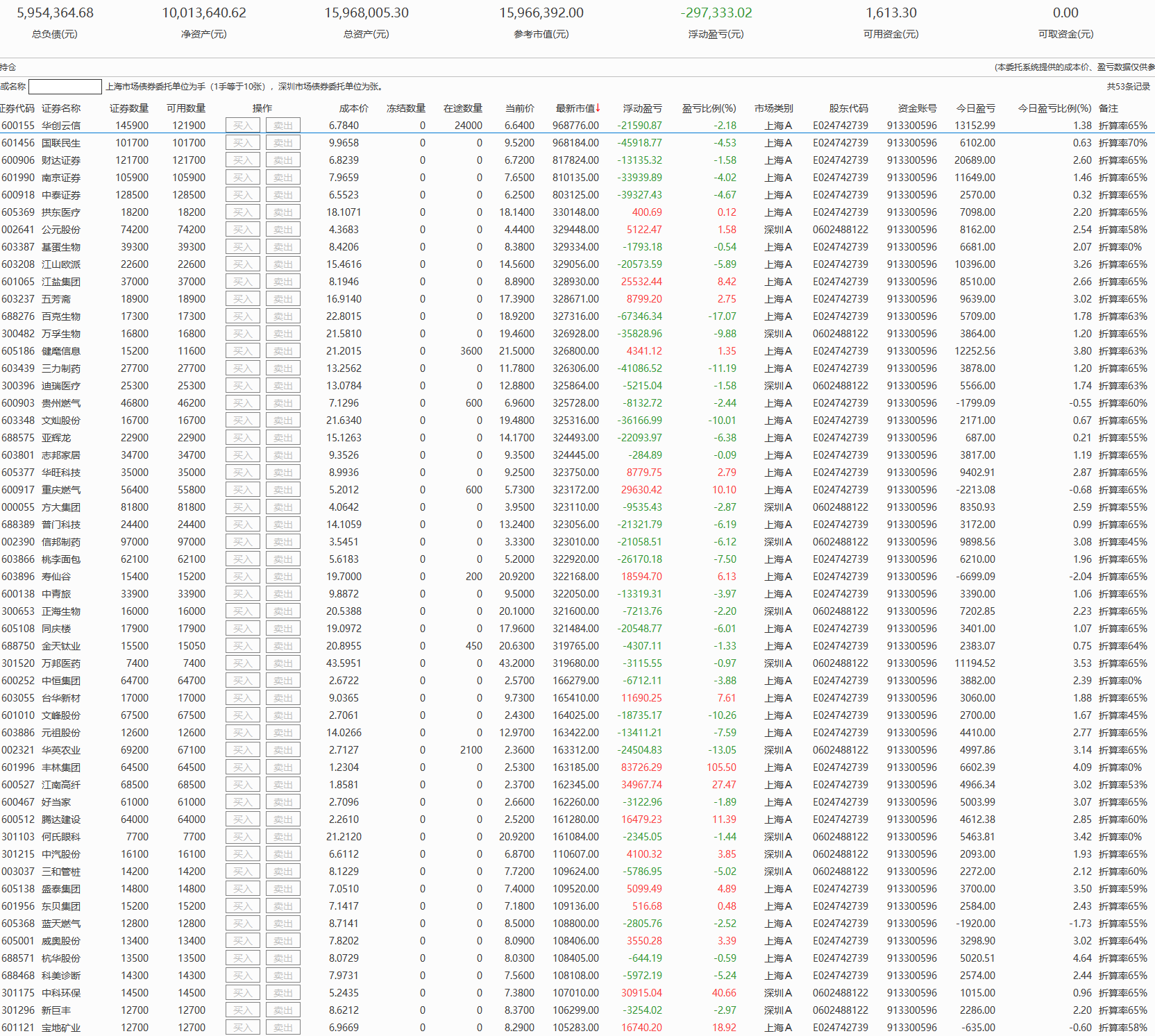The width and height of the screenshot is (1155, 1036).
Task: Sort by 今日盈亏比例(%) column header
Action: 1054,108
